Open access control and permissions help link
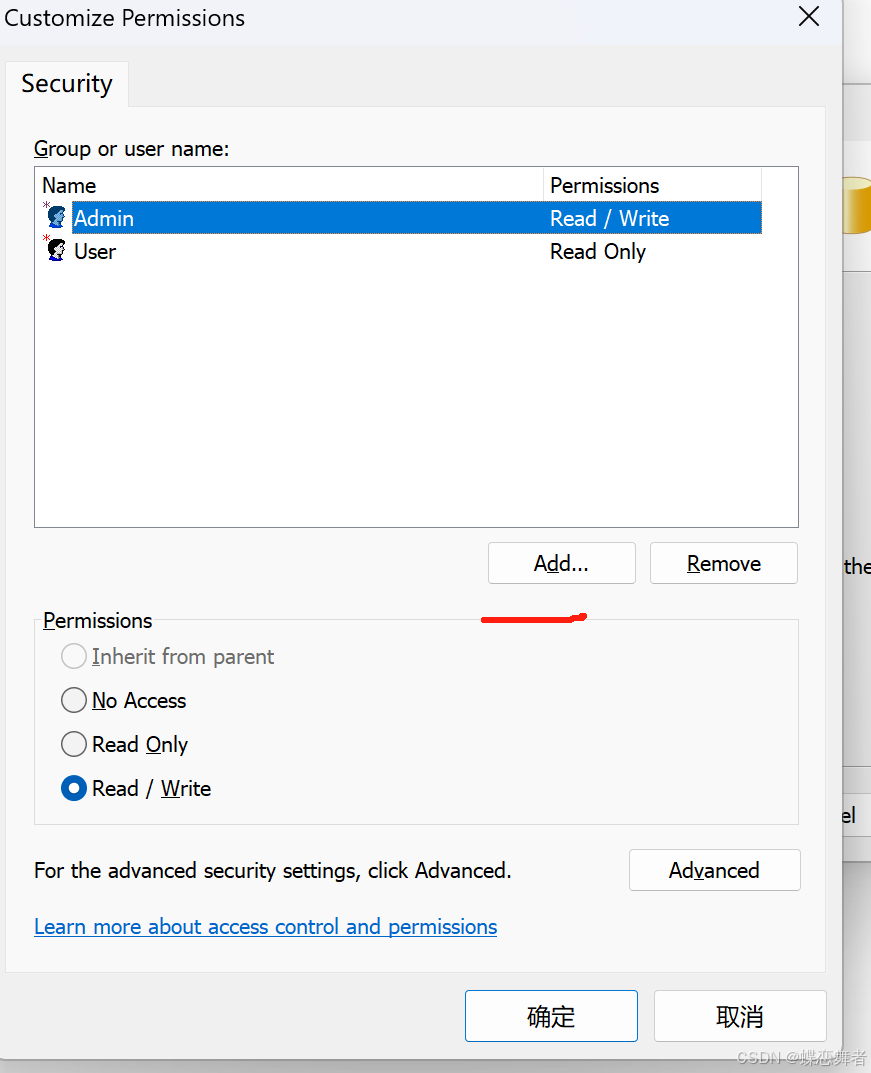 point(265,927)
